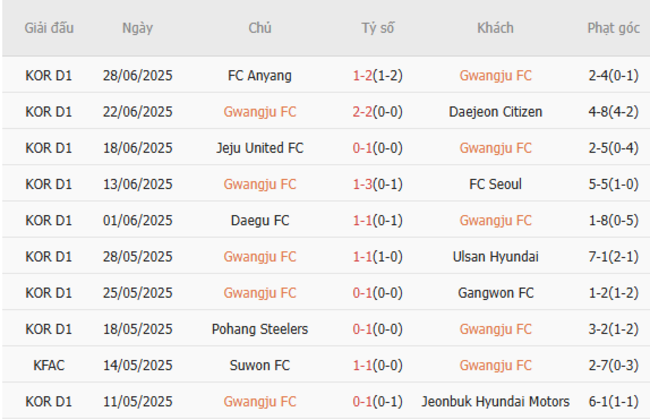Image resolution: width=650 pixels, height=420 pixels.
Task: Open the 1-3(0-1) score against FC Seoul
Action: (378, 184)
